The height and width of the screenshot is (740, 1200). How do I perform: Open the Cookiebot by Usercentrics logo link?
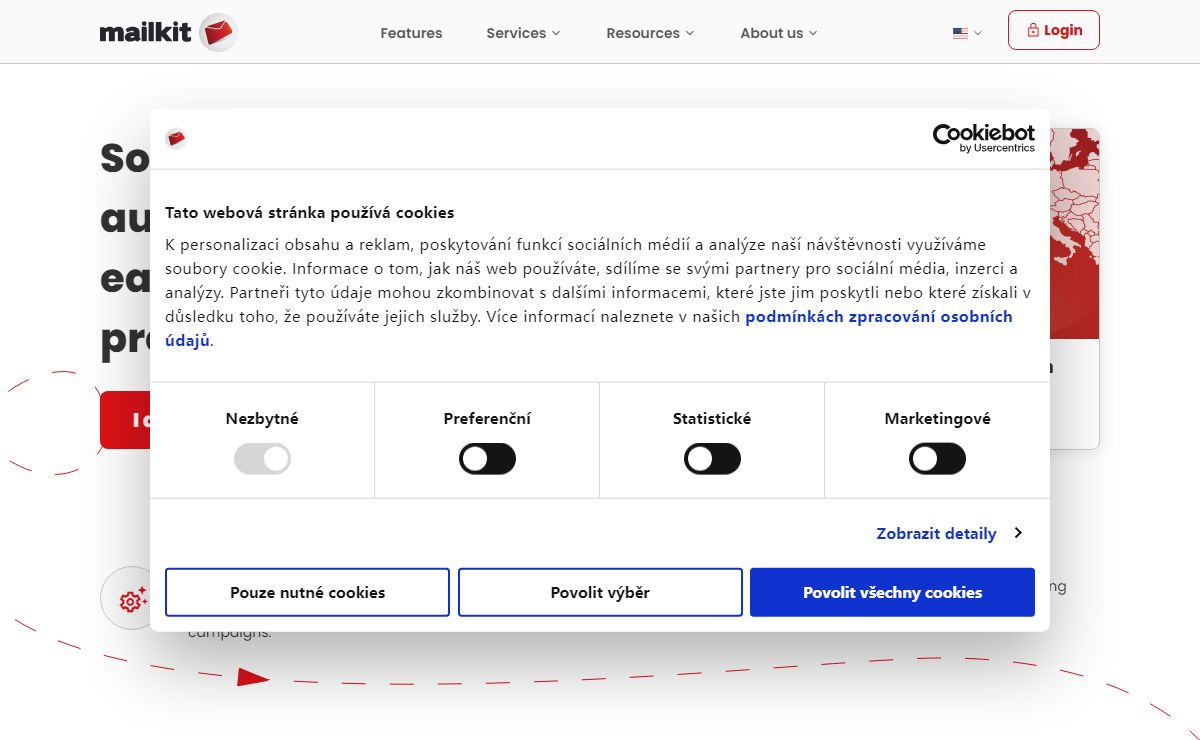(984, 138)
